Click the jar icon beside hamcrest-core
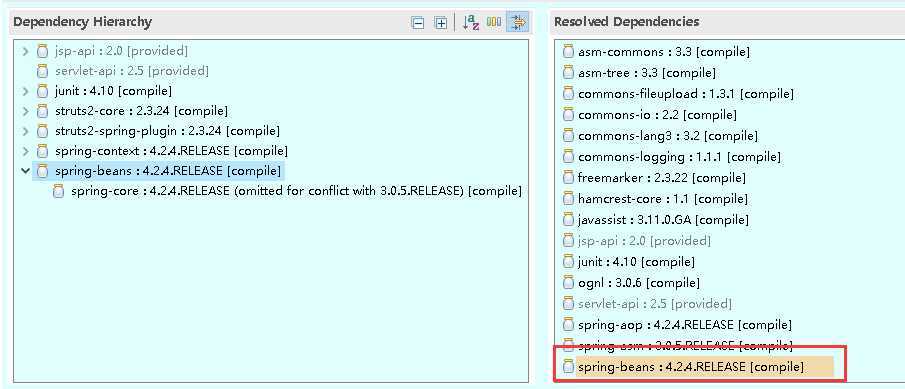The image size is (905, 389). [x=569, y=199]
